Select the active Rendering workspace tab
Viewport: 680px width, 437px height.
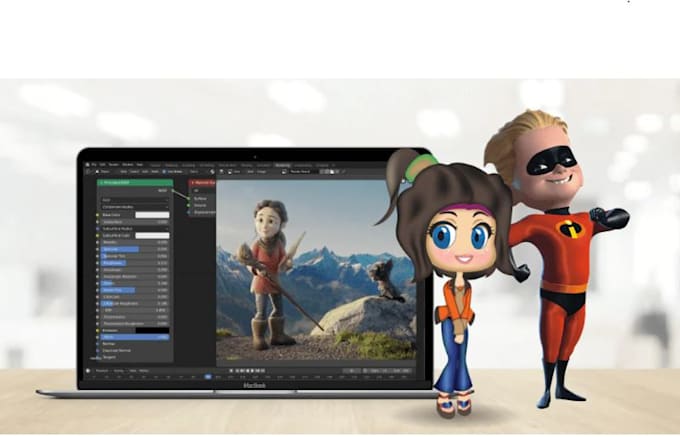pyautogui.click(x=283, y=165)
